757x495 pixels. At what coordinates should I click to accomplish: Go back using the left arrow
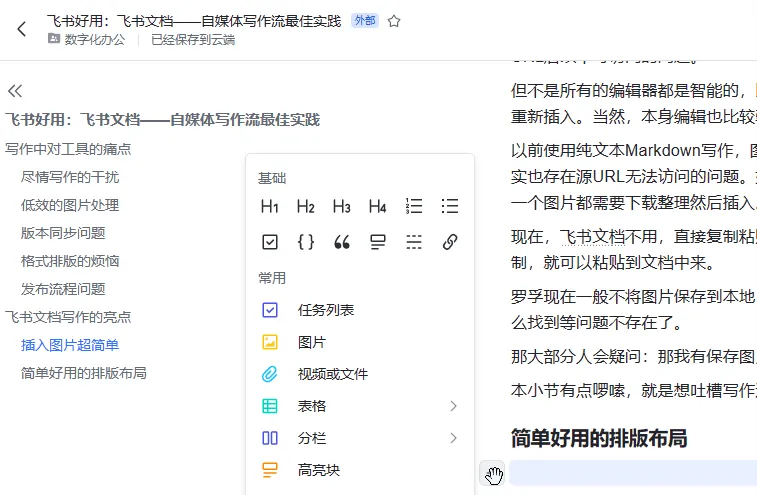coord(21,29)
